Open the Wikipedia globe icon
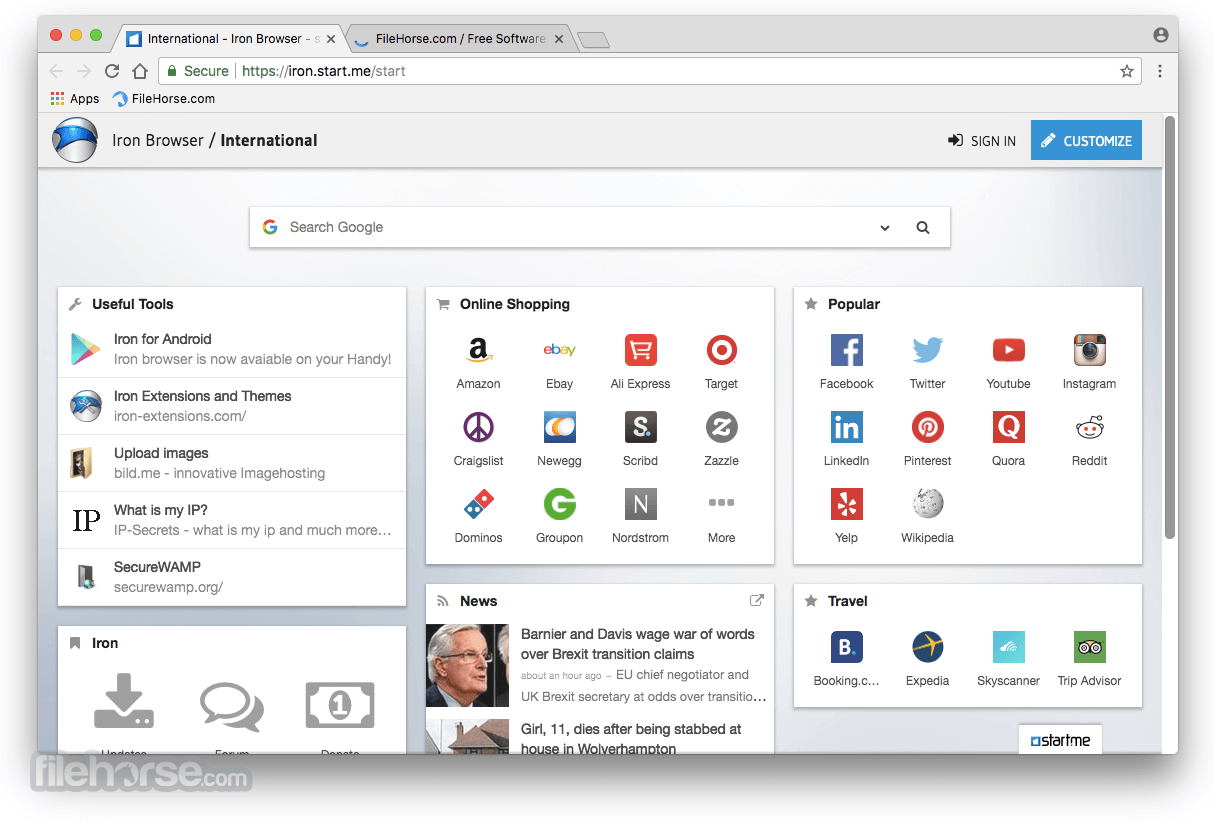1214x822 pixels. [927, 504]
